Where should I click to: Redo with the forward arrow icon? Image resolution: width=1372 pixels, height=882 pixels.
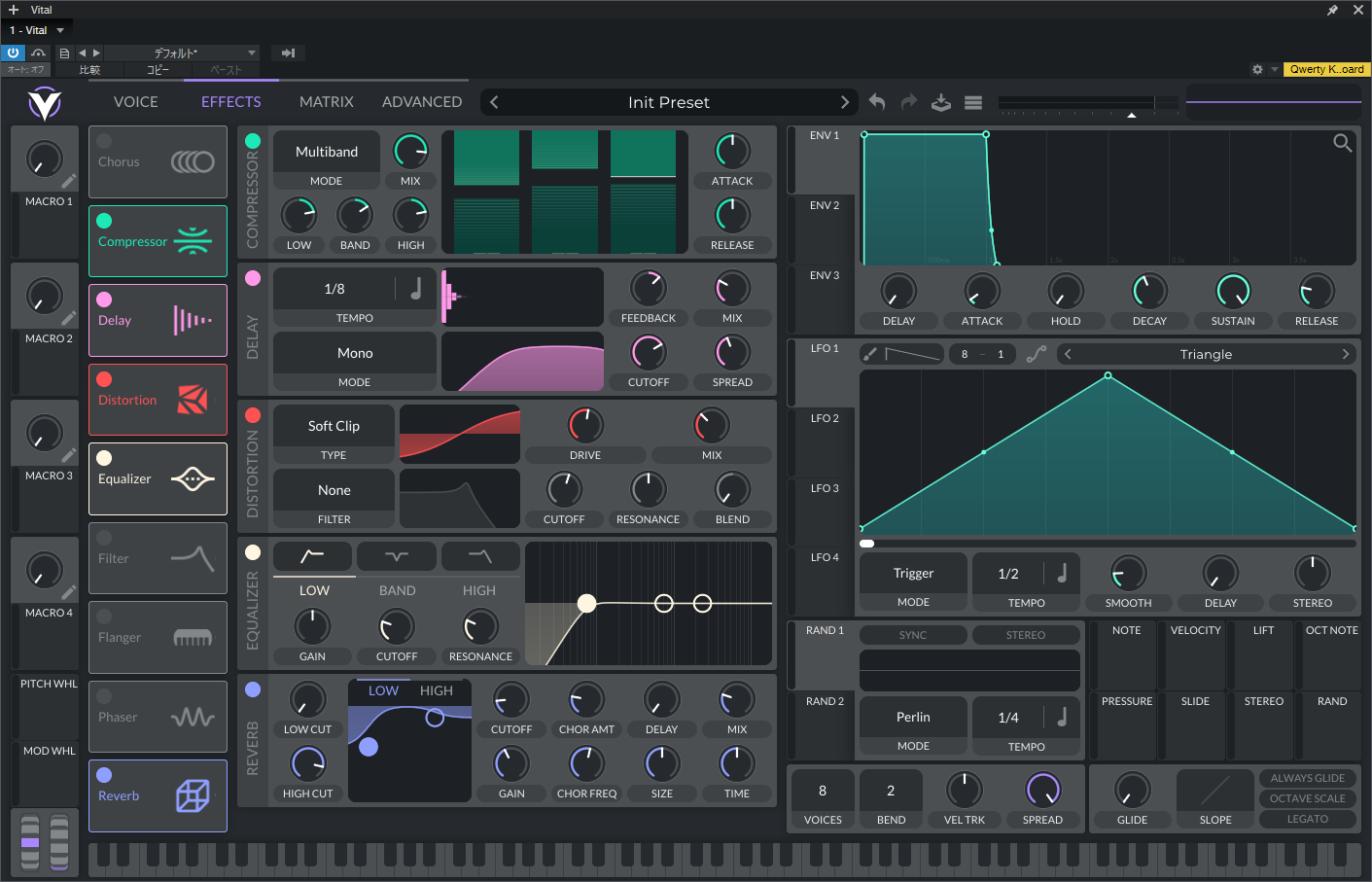909,102
